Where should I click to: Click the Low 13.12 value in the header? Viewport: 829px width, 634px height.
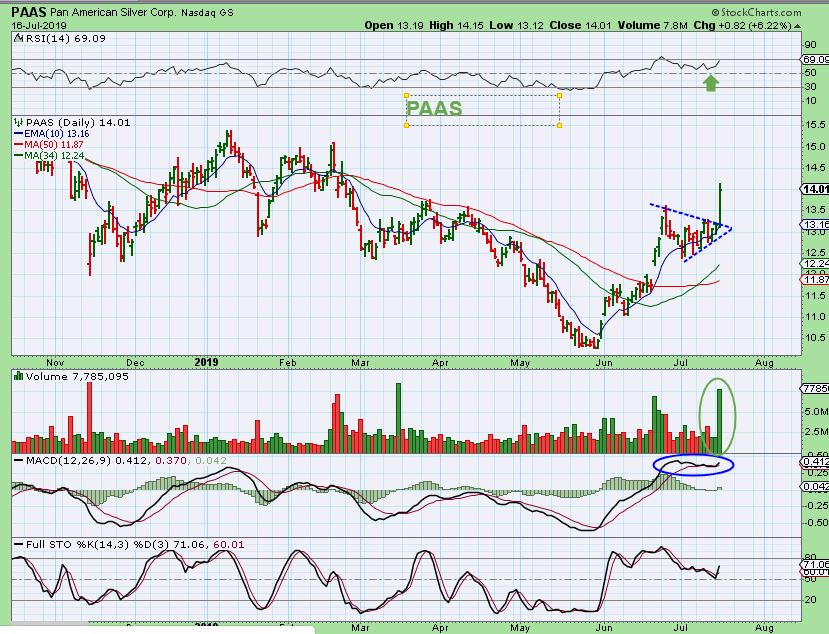tap(516, 25)
